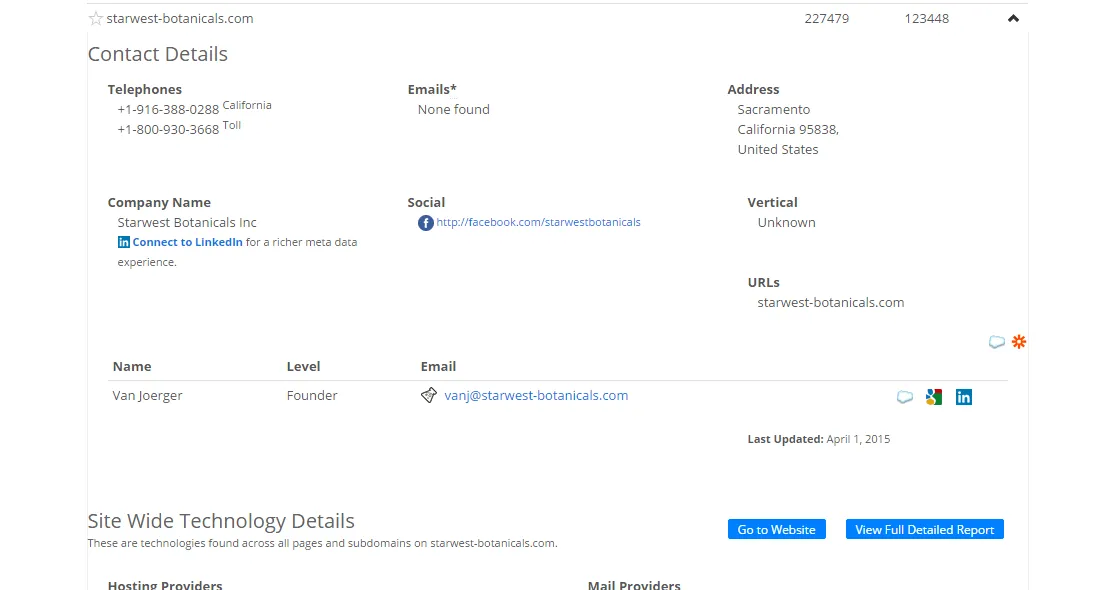1108x590 pixels.
Task: Click the cloud icon in Van Joerger's row
Action: (904, 397)
